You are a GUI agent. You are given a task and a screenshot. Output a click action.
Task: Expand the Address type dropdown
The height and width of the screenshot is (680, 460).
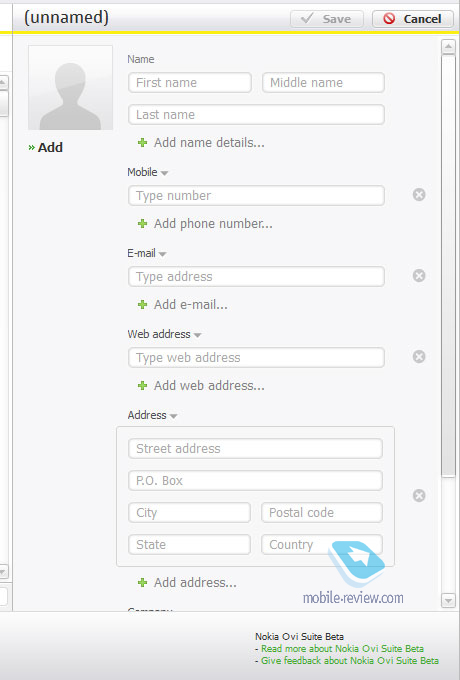click(173, 416)
